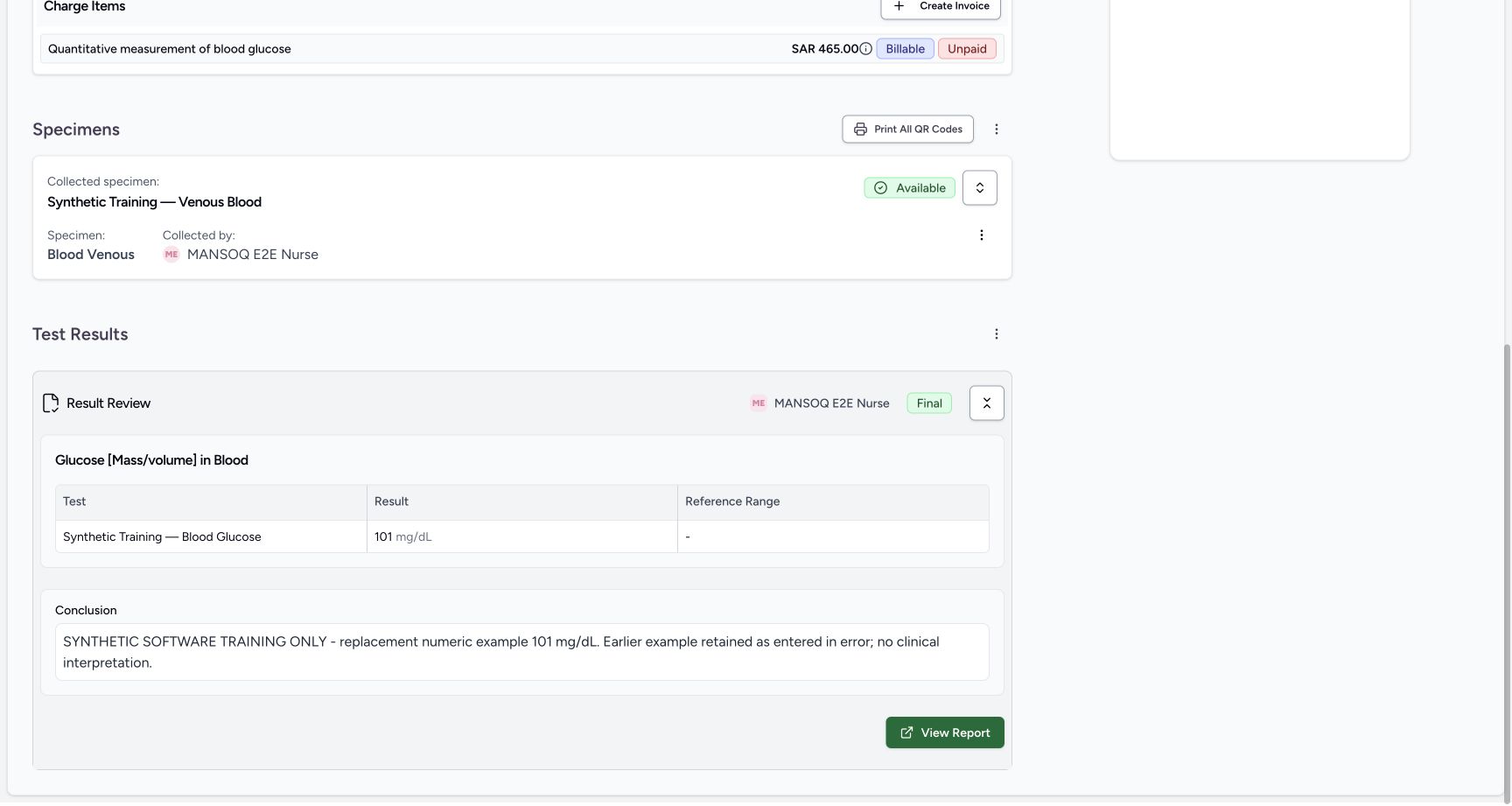The image size is (1512, 806).
Task: Open View Report in new tab
Action: coord(944,732)
